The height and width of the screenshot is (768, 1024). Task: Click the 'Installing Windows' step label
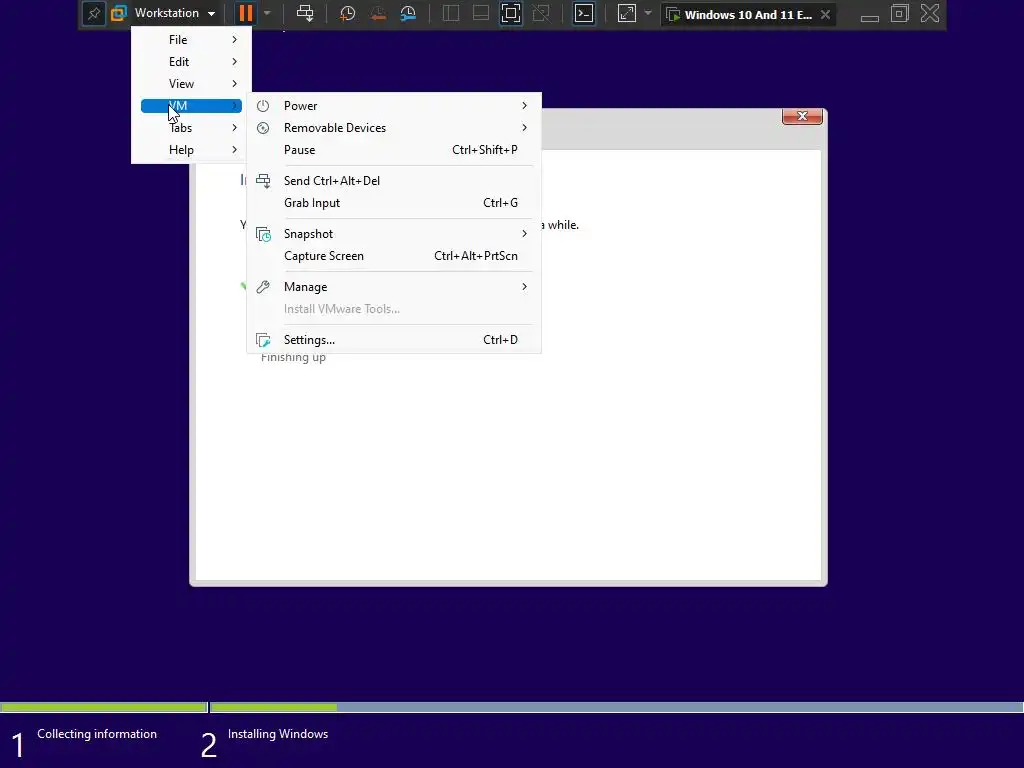(278, 734)
